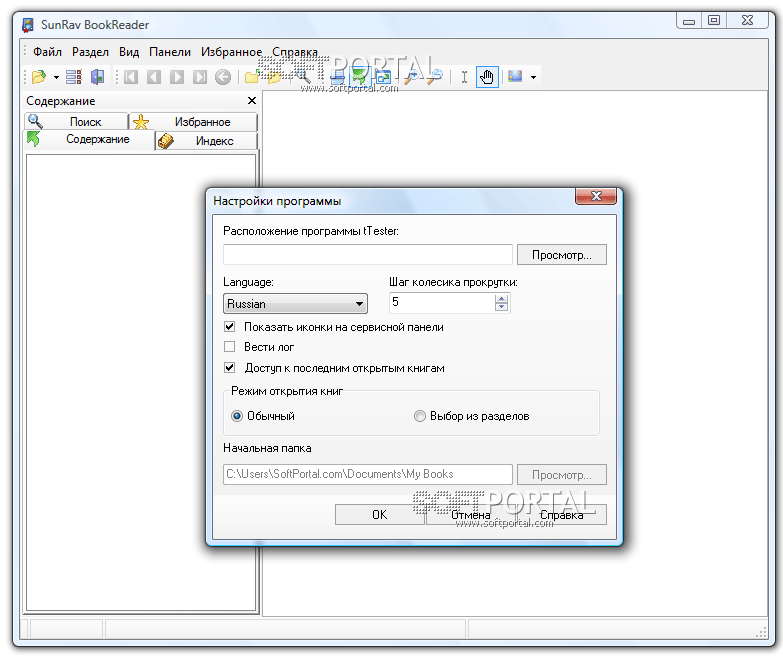Click the round Back arrow icon
Screen dimensions: 783x661
click(223, 77)
